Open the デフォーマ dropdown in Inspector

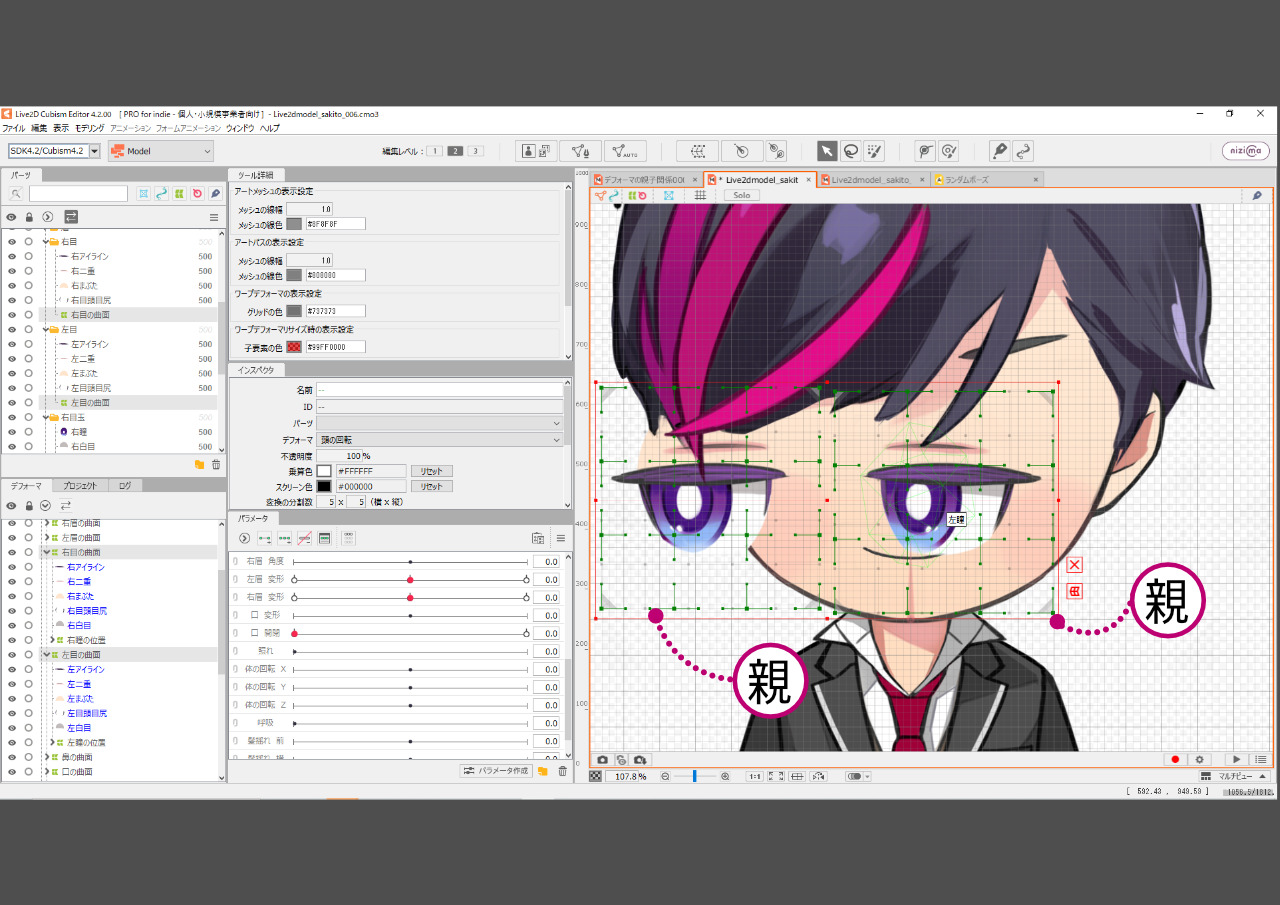440,440
